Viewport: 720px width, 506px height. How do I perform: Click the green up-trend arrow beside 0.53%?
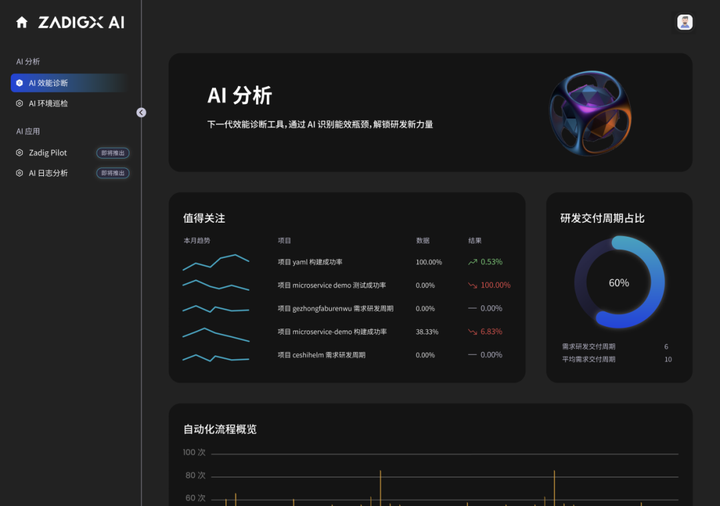pyautogui.click(x=472, y=262)
